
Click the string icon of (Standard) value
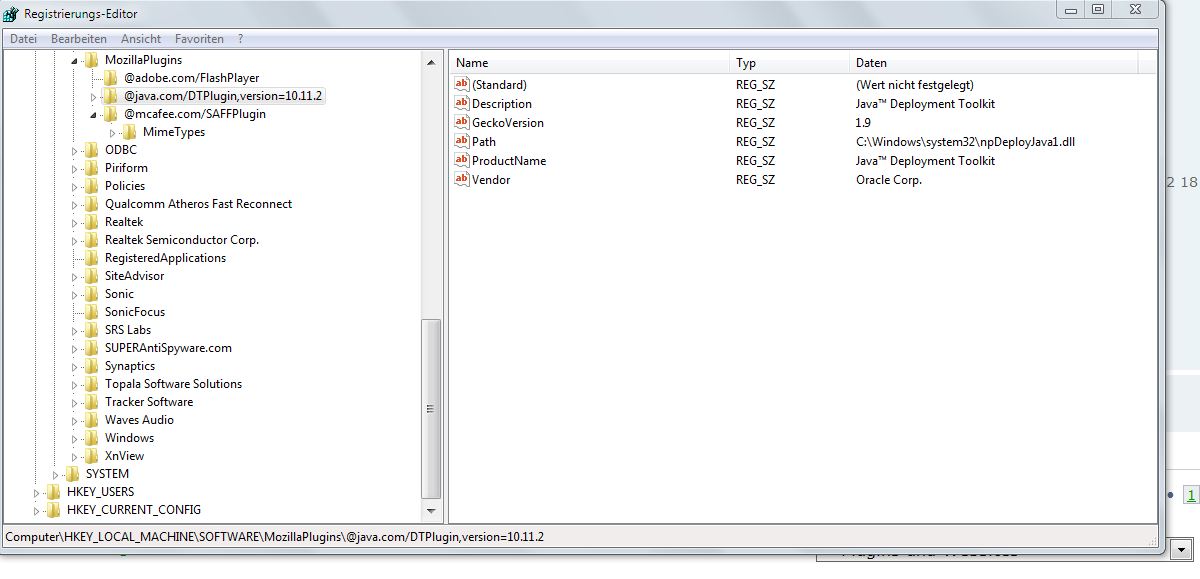(462, 85)
